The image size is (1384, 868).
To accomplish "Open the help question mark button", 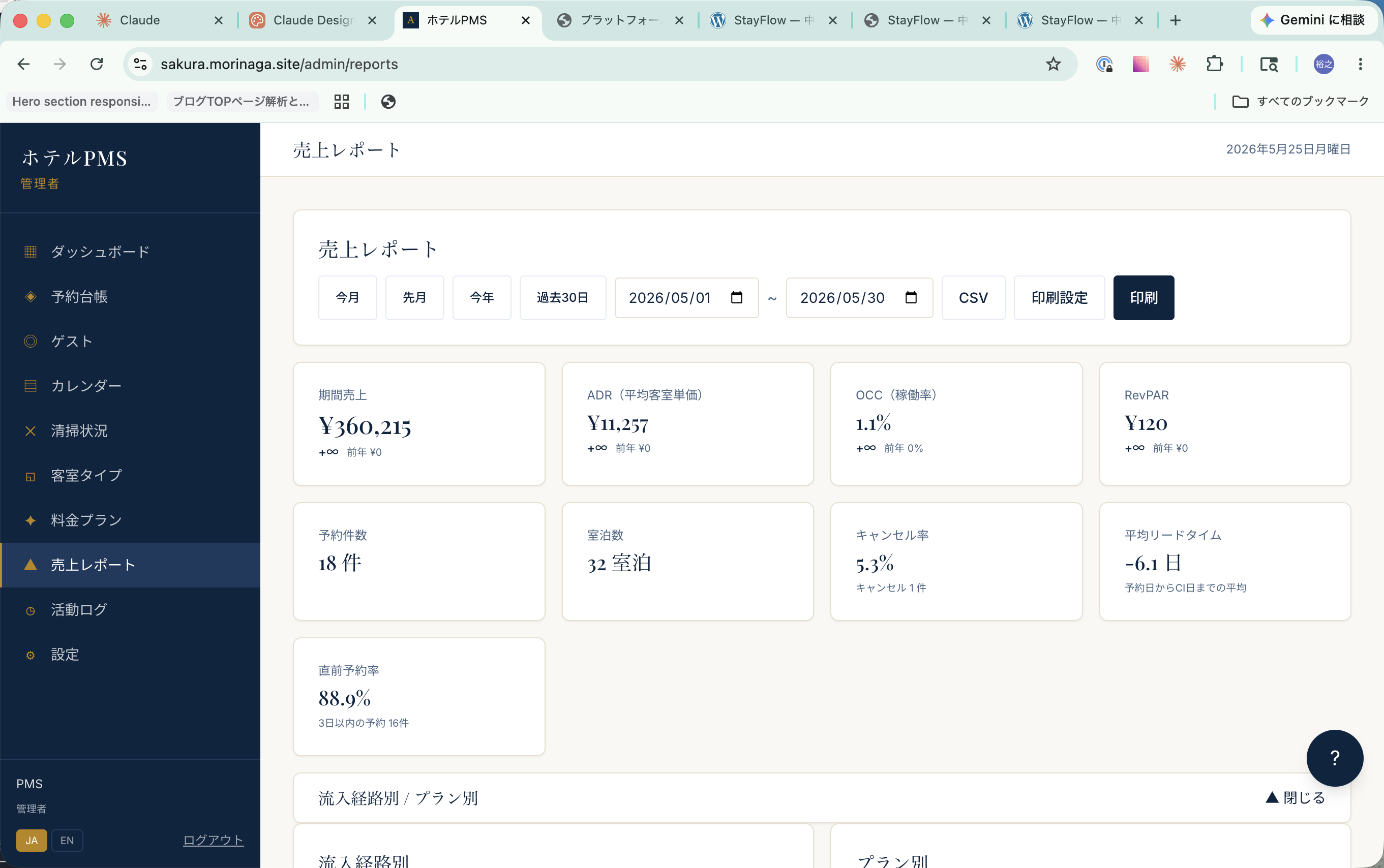I will click(x=1335, y=758).
